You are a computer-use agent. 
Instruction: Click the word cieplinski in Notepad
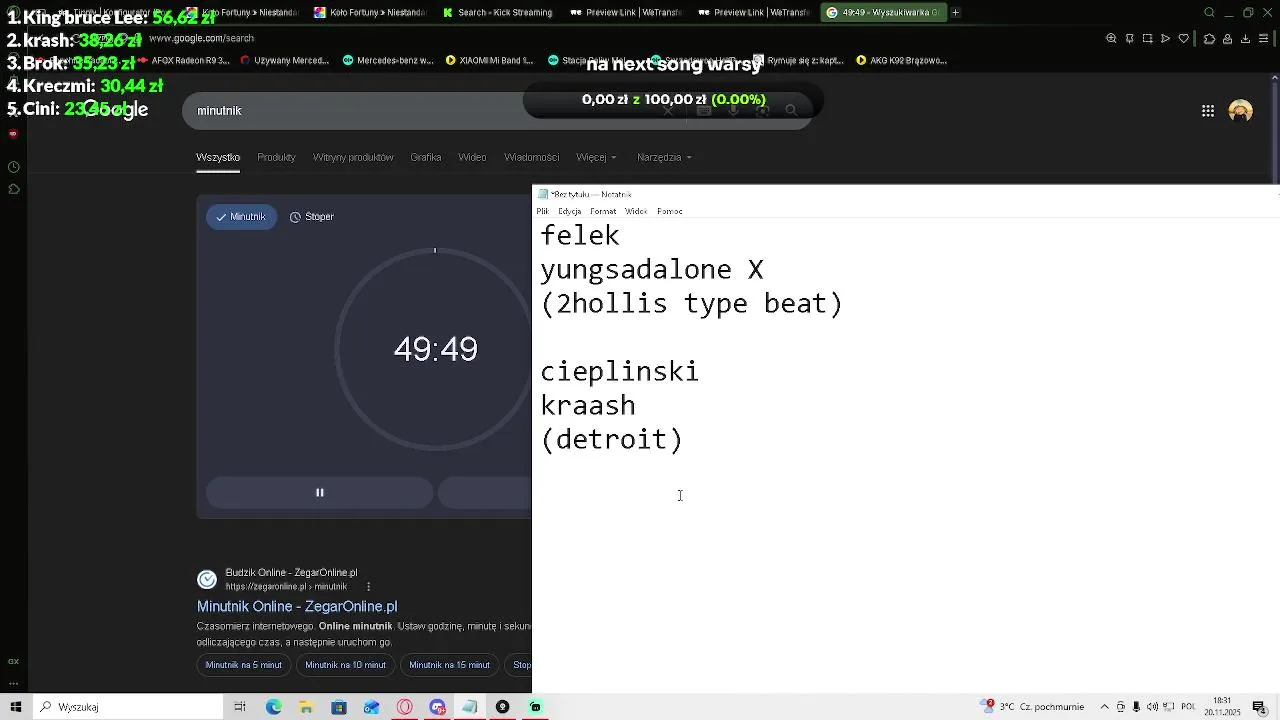(x=619, y=371)
